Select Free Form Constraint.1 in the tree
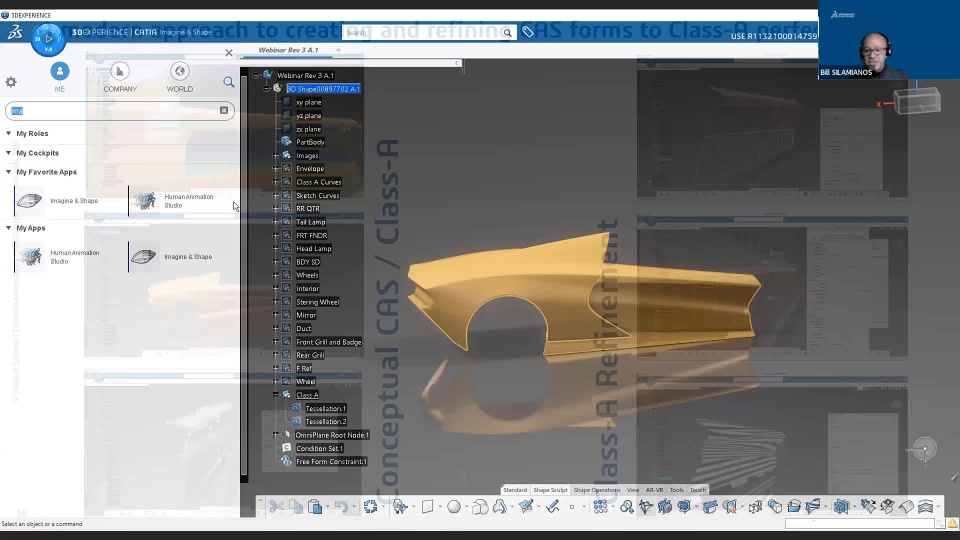Image resolution: width=960 pixels, height=540 pixels. coord(331,462)
